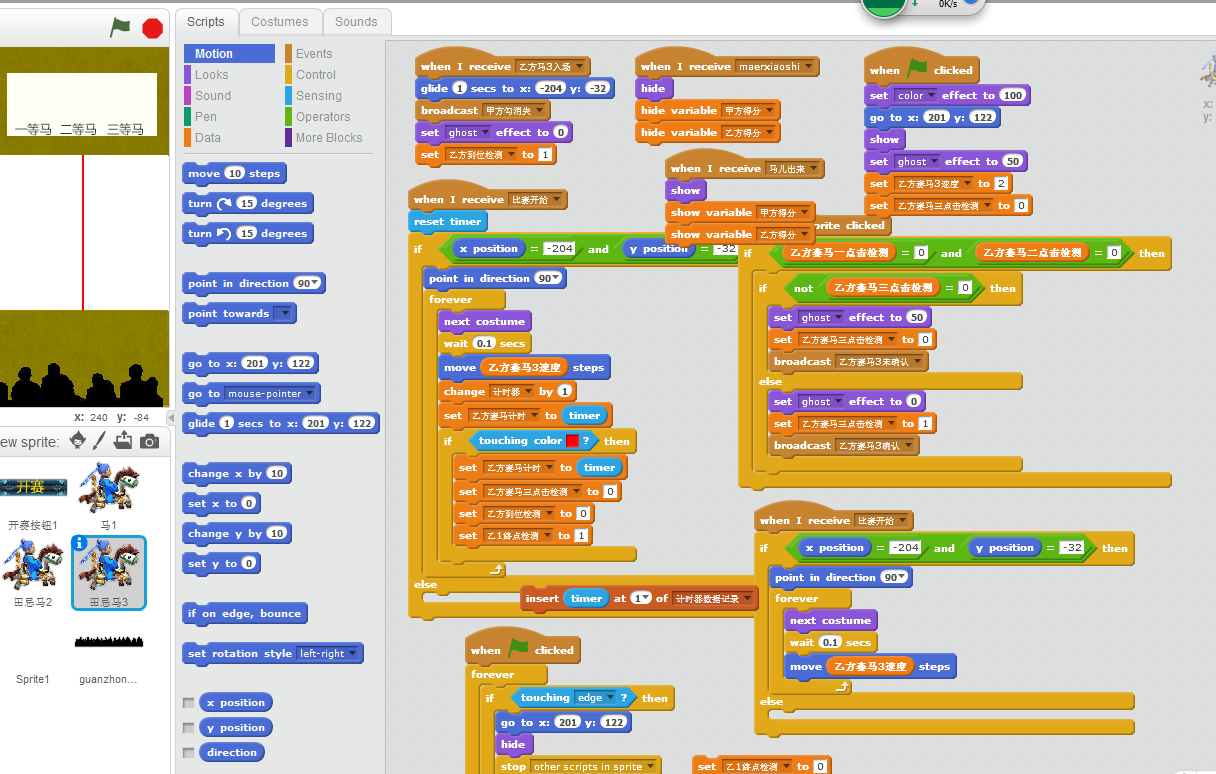The width and height of the screenshot is (1216, 774).
Task: Tick the y position checkbox
Action: [188, 727]
